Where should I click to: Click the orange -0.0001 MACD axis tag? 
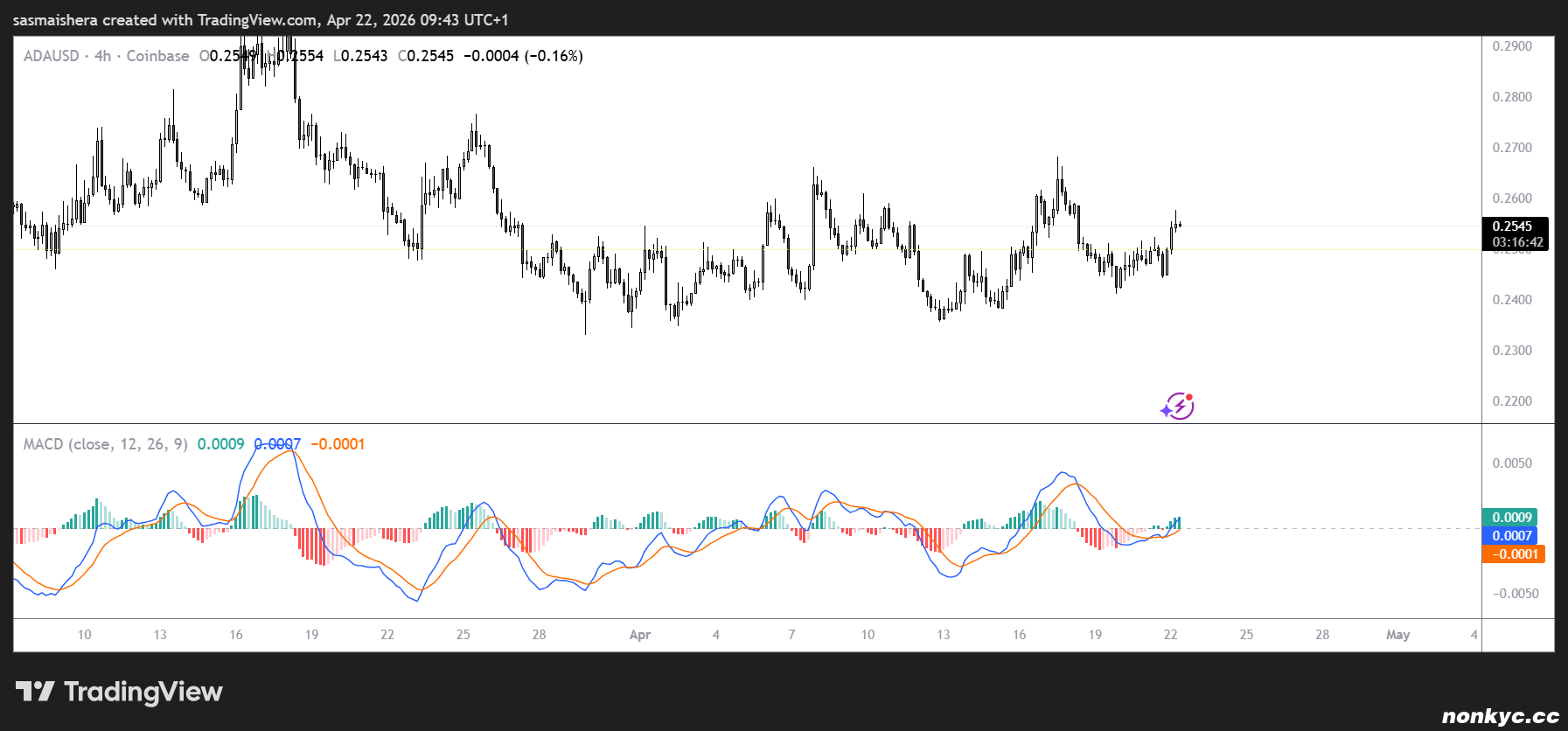(x=1513, y=554)
